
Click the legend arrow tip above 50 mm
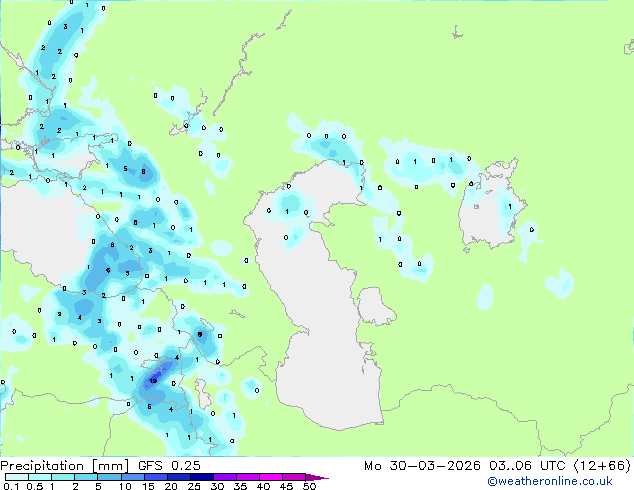(317, 477)
